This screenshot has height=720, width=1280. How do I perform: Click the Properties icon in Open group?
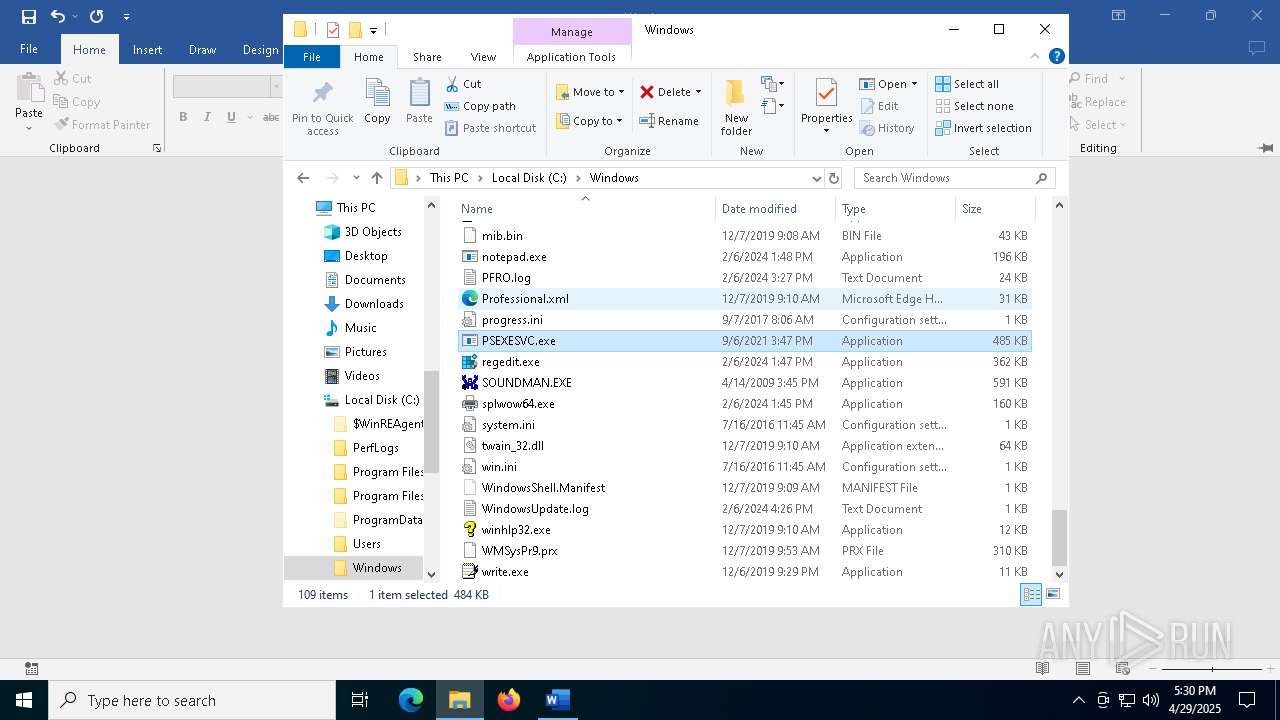coord(826,93)
